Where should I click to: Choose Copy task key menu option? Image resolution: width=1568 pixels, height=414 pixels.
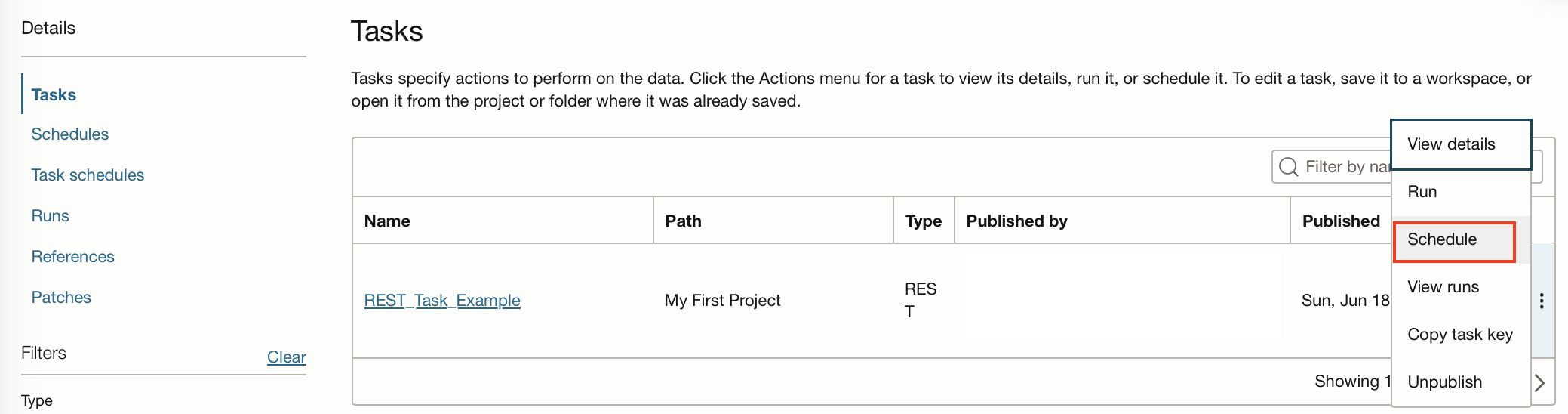coord(1460,335)
